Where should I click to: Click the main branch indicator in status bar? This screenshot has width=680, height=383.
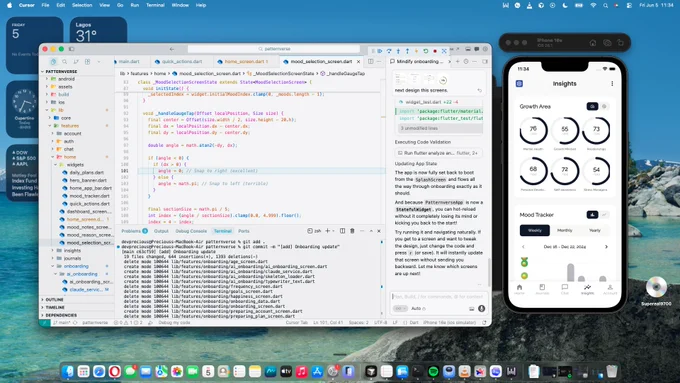click(61, 323)
